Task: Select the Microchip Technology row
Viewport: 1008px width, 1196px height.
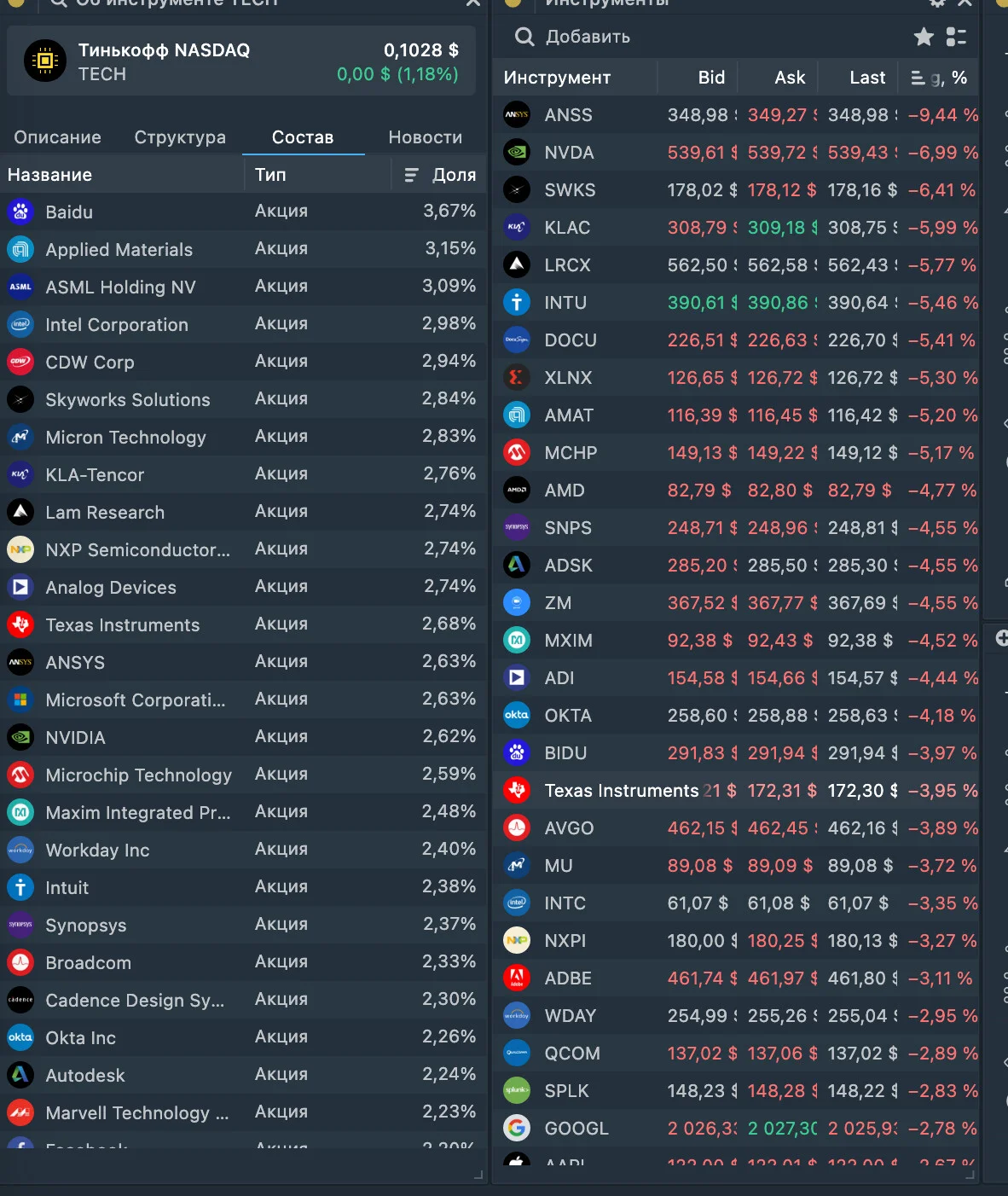Action: (x=243, y=775)
